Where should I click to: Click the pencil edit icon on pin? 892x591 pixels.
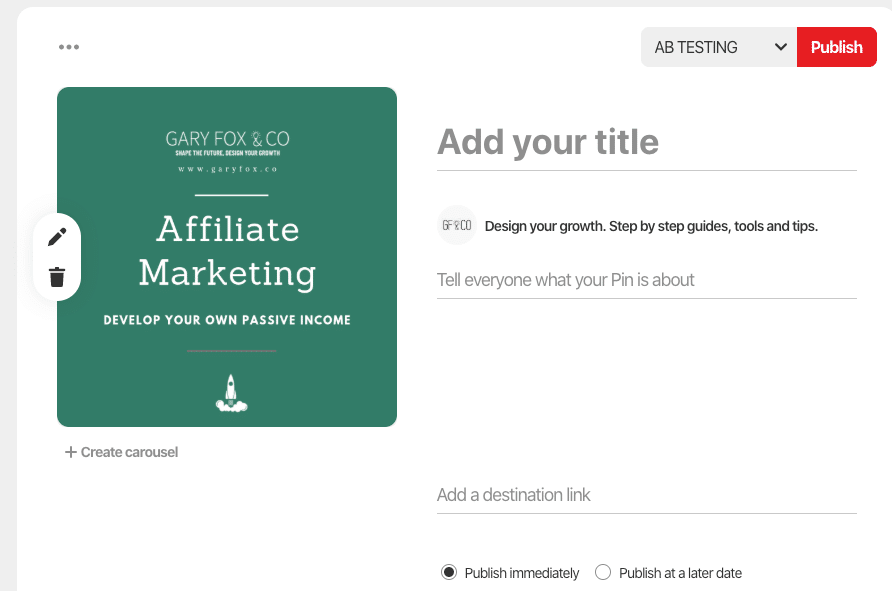57,236
